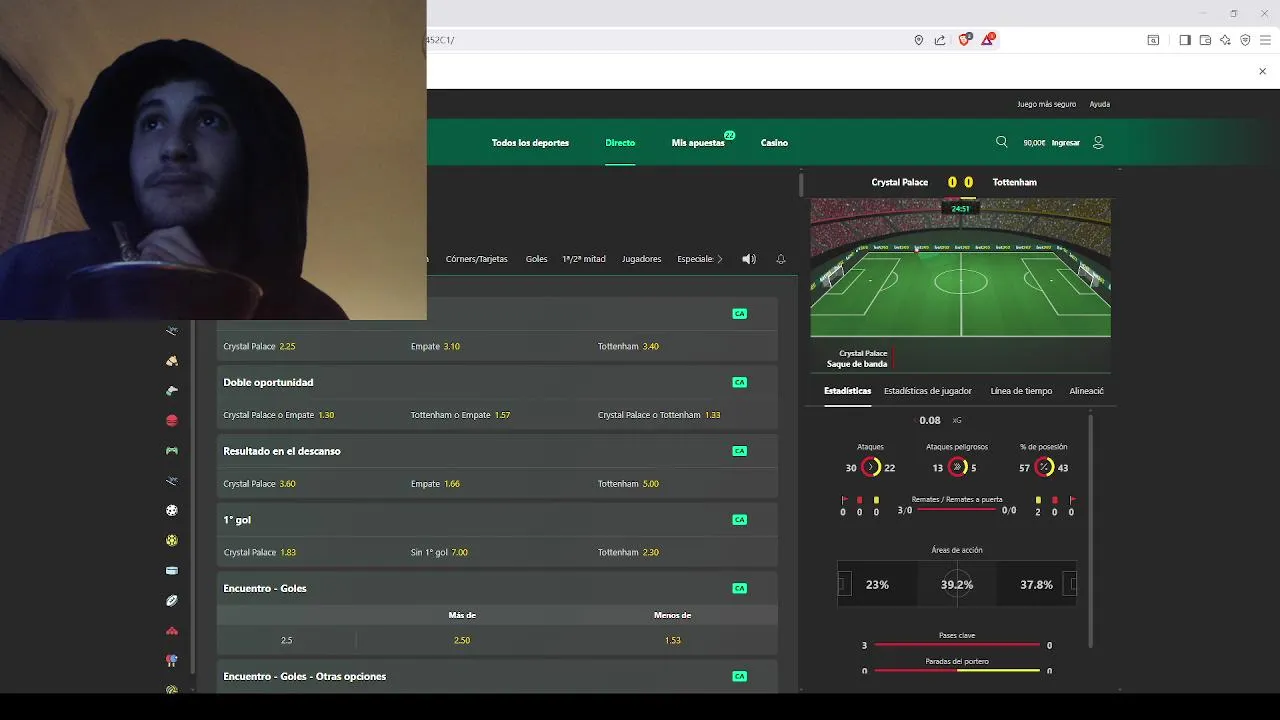
Task: Collapse the Resultado en el descanso header
Action: pos(497,451)
